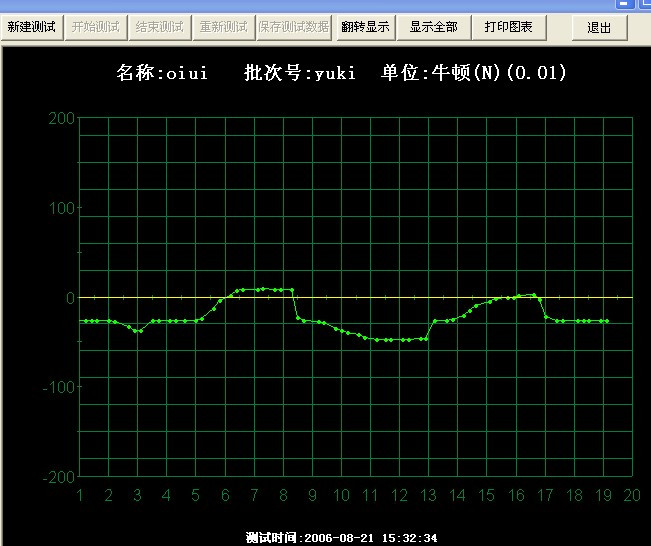Toggle 翻转显示 to flip the chart
651x546 pixels.
tap(365, 27)
